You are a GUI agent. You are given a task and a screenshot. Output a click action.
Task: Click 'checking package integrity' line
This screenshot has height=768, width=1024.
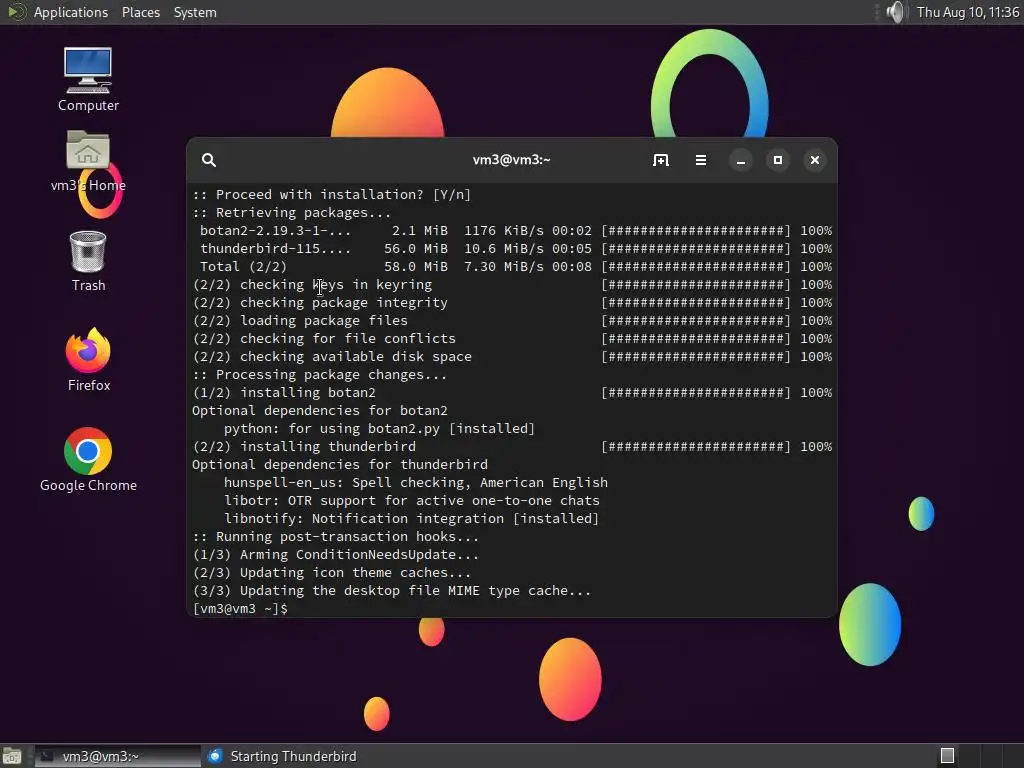pyautogui.click(x=512, y=302)
